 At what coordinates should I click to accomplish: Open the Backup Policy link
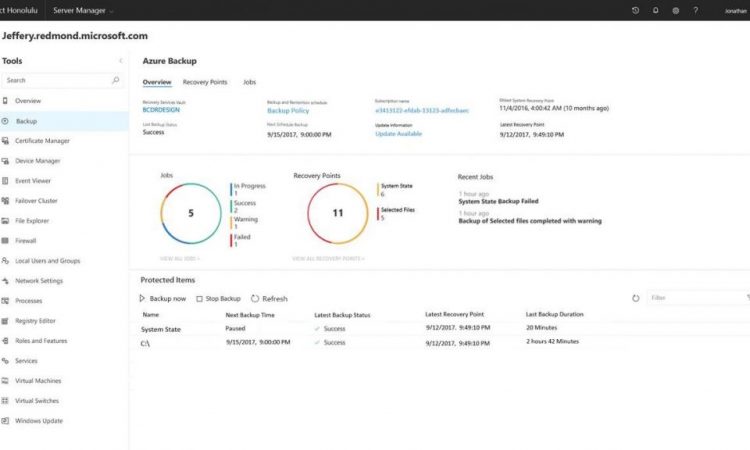(x=288, y=110)
